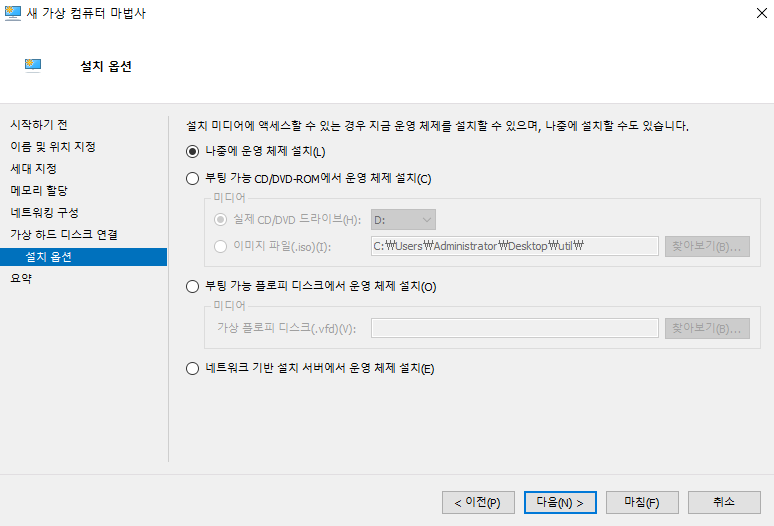
Task: Select 나중에 운영 체제 설치 radio button
Action: (193, 151)
